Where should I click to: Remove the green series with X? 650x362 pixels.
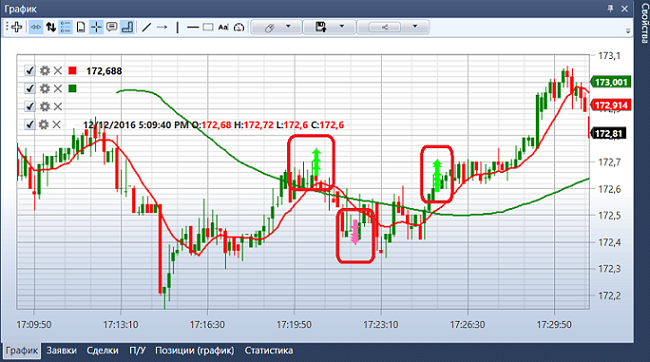tap(58, 88)
